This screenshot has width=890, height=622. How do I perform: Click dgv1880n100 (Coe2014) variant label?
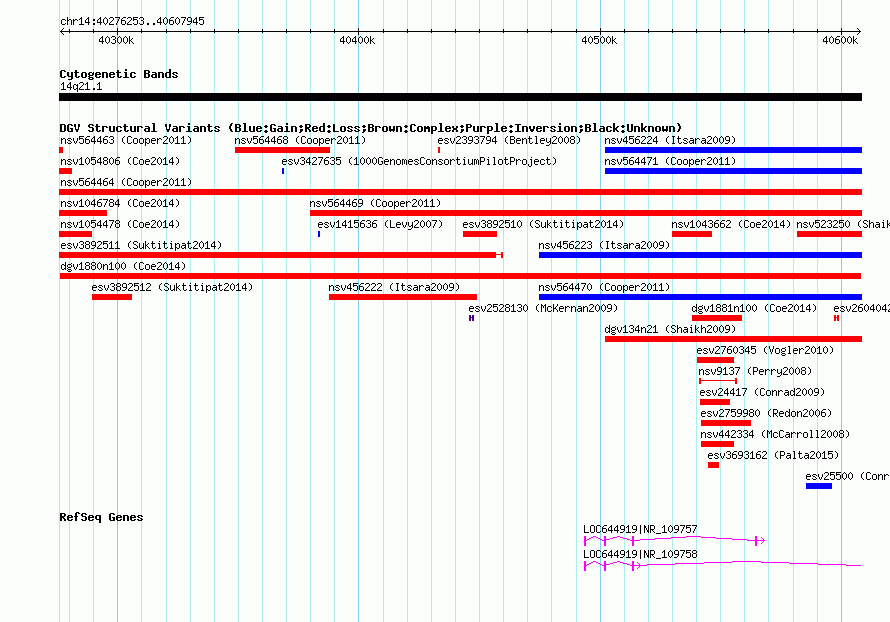click(123, 266)
